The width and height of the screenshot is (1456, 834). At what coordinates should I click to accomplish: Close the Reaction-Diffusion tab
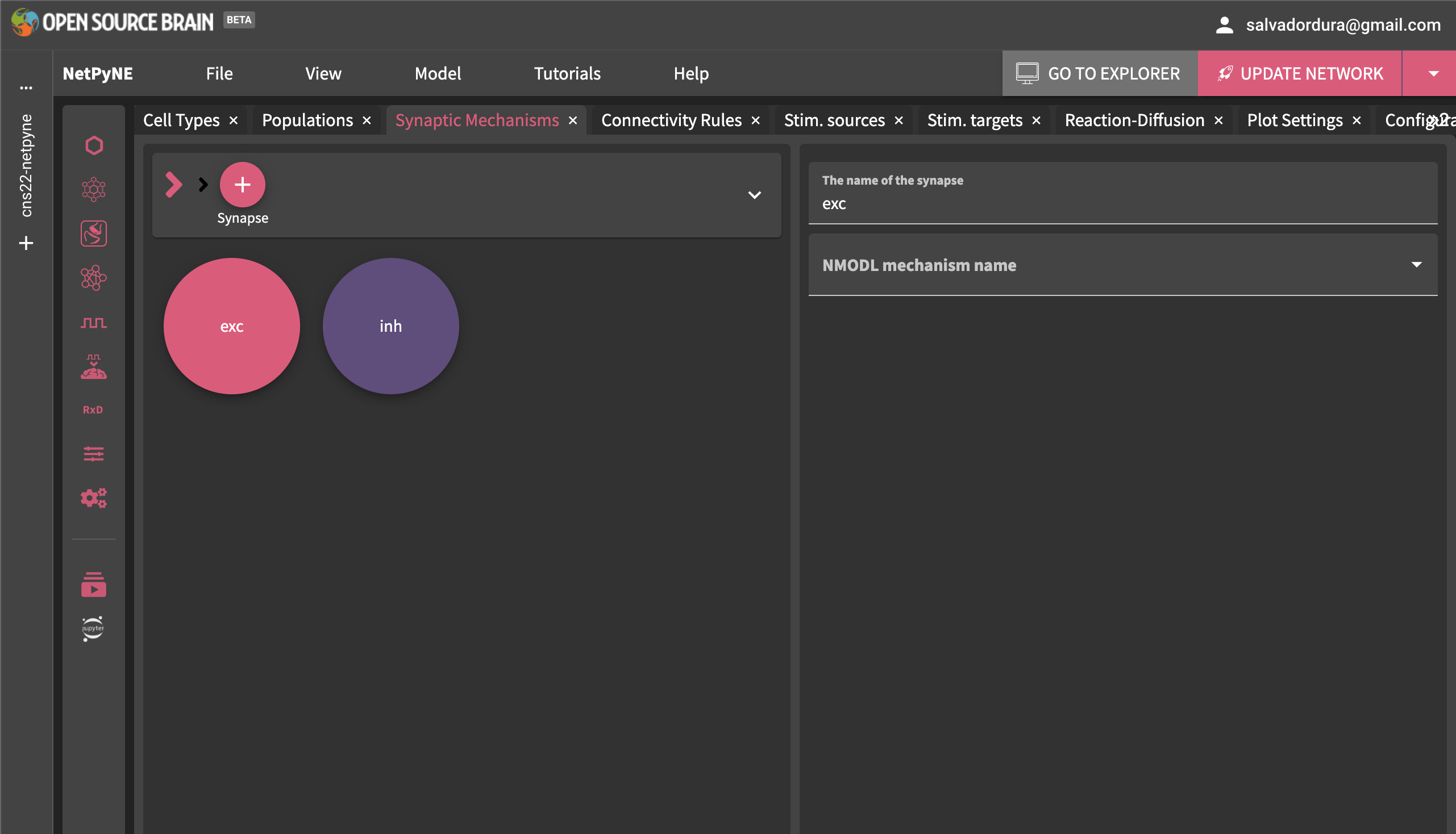[1220, 120]
